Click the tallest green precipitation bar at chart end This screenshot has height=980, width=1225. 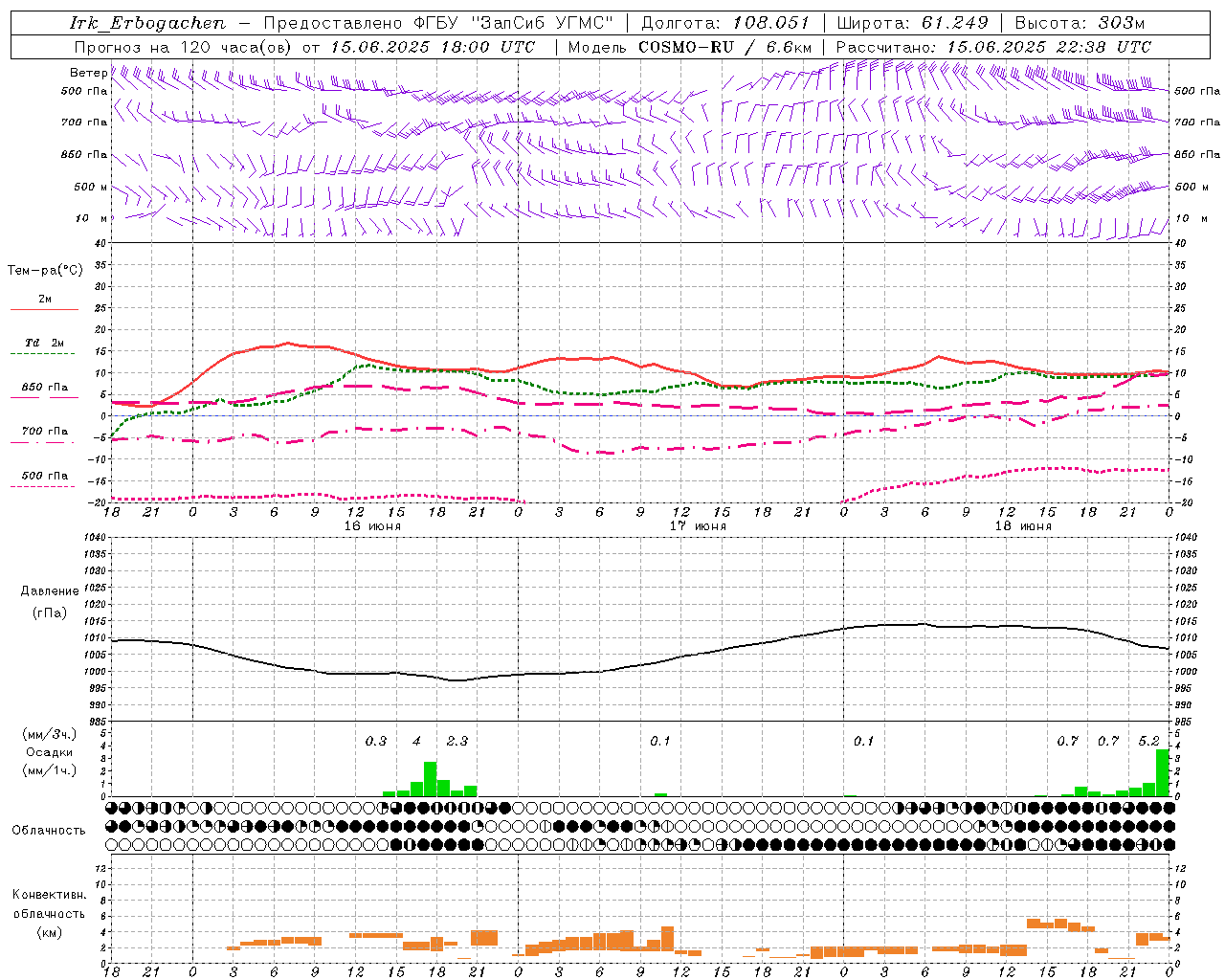pyautogui.click(x=1163, y=772)
